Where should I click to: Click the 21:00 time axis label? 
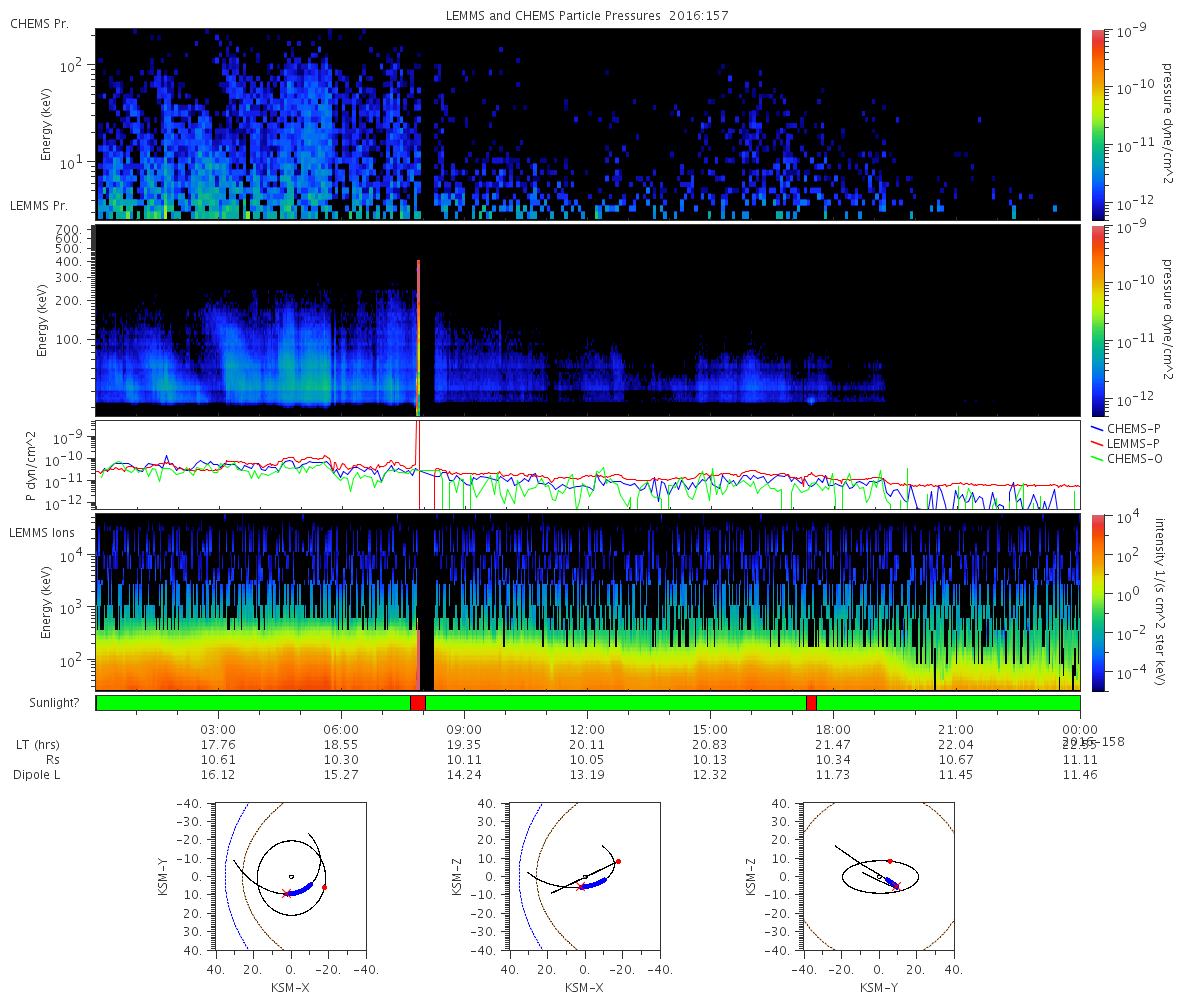click(x=957, y=730)
